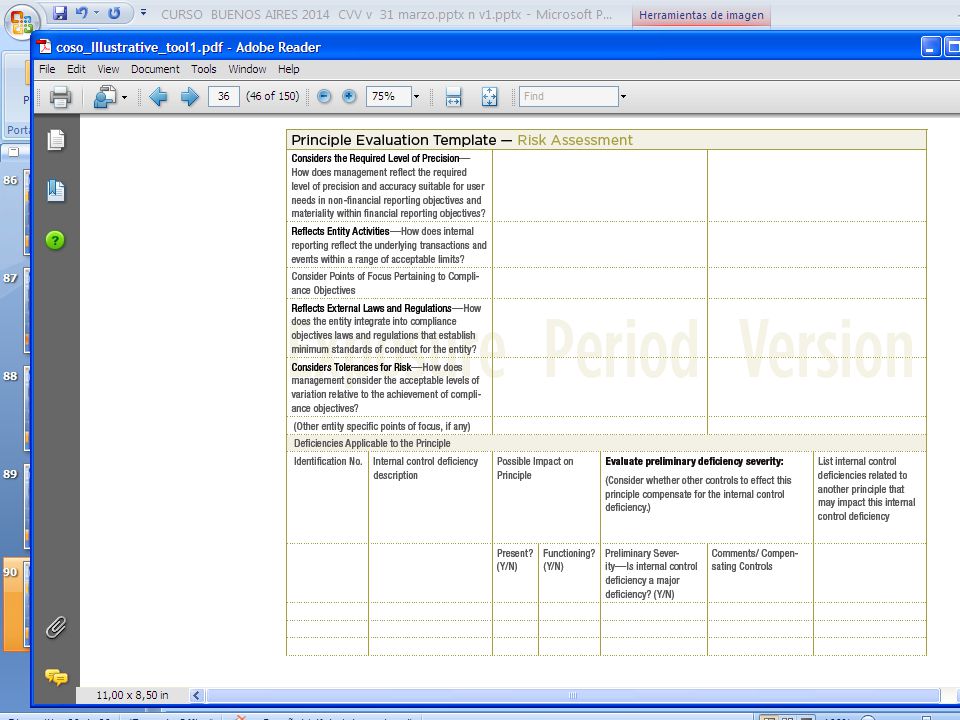Viewport: 960px width, 720px height.
Task: Select the fit width scrolling mode icon
Action: 453,97
